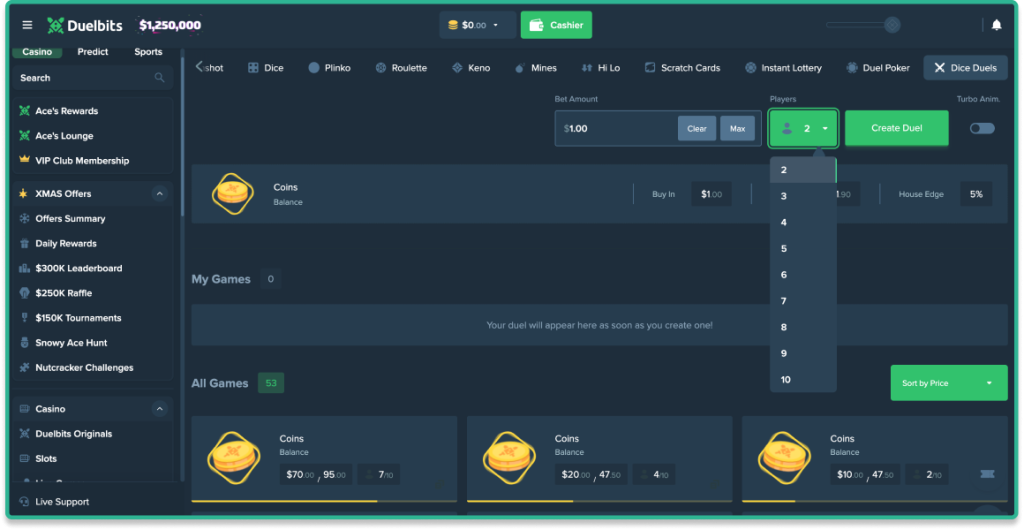Open the $10.00 duel game card
Screen dimensions: 1024x530
874,460
